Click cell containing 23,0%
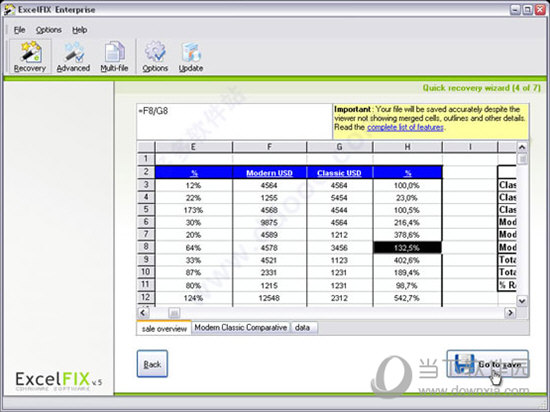The width and height of the screenshot is (550, 412). (x=407, y=197)
